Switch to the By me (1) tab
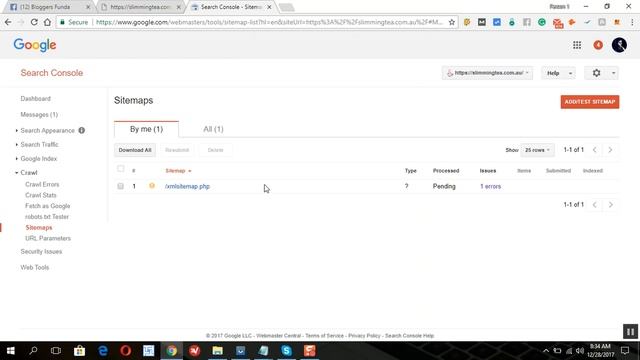 (146, 129)
